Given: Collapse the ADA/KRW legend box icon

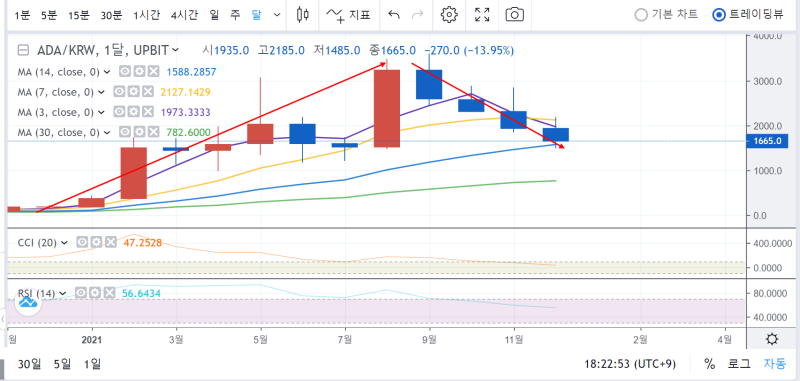Looking at the screenshot, I should (22, 50).
